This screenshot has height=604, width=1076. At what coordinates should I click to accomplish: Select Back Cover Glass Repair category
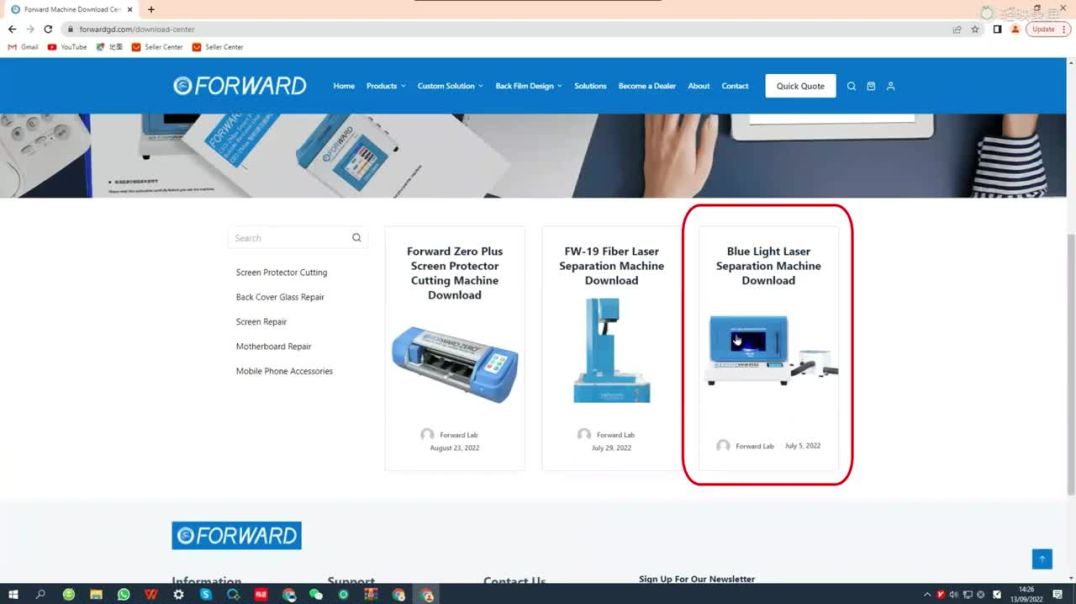[280, 297]
